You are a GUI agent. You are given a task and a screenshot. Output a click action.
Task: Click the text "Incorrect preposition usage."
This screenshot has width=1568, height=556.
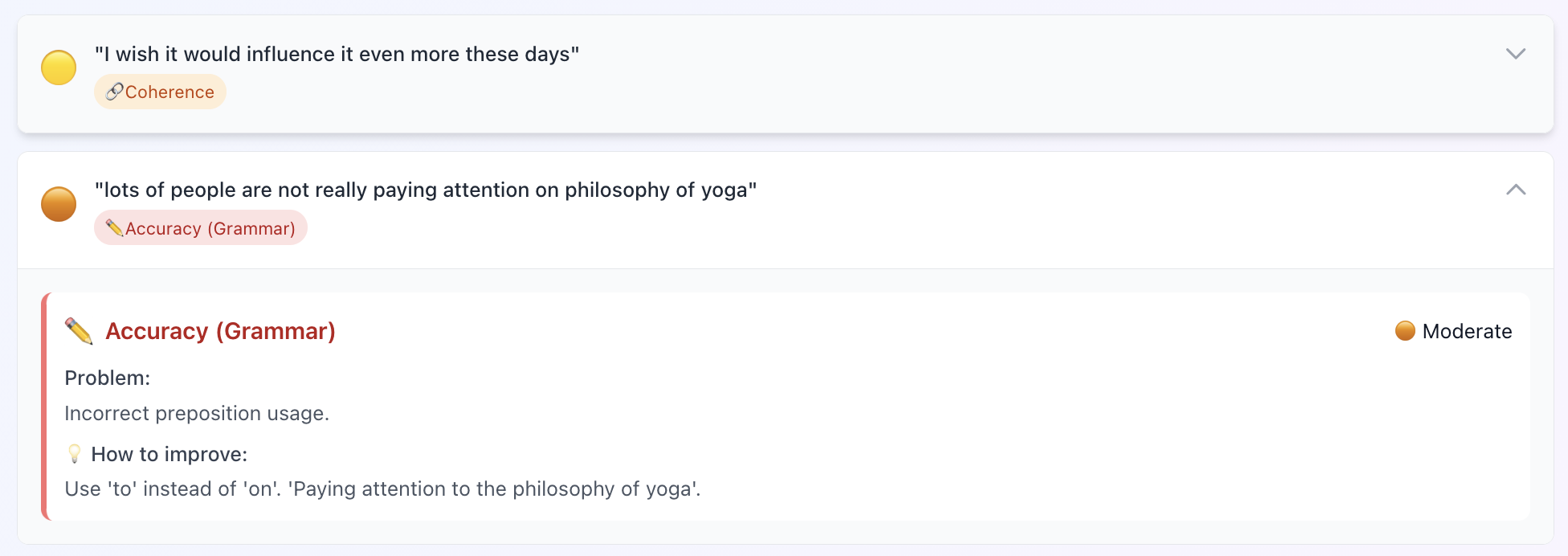coord(197,413)
